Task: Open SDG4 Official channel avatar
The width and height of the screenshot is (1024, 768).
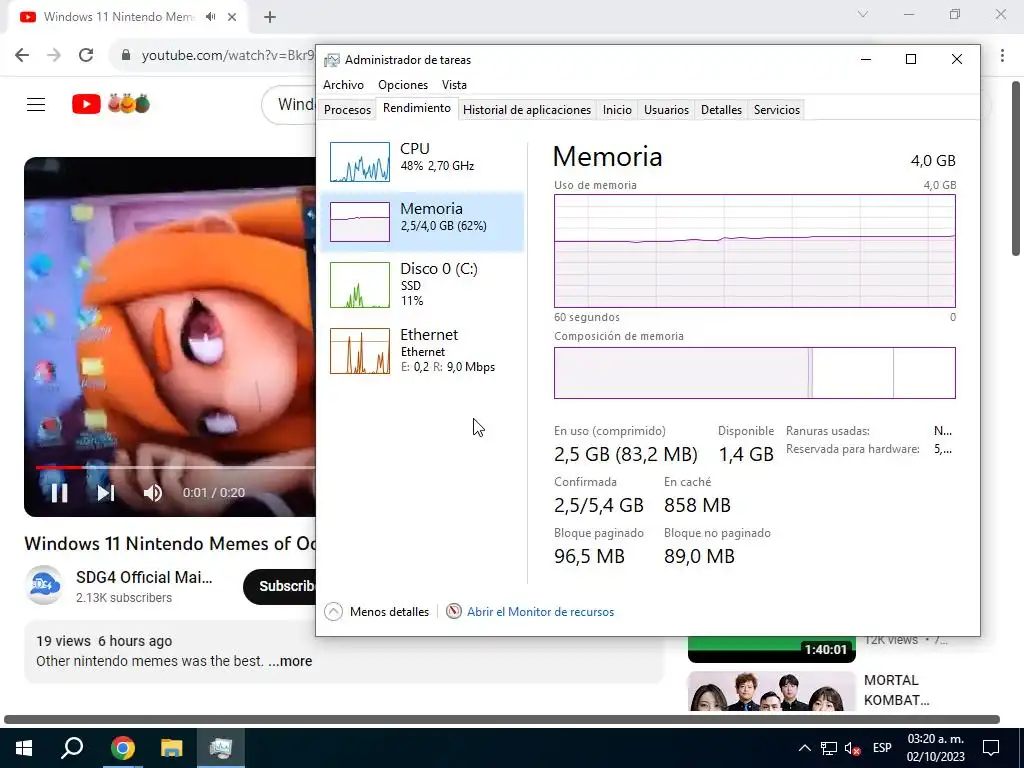Action: click(44, 585)
